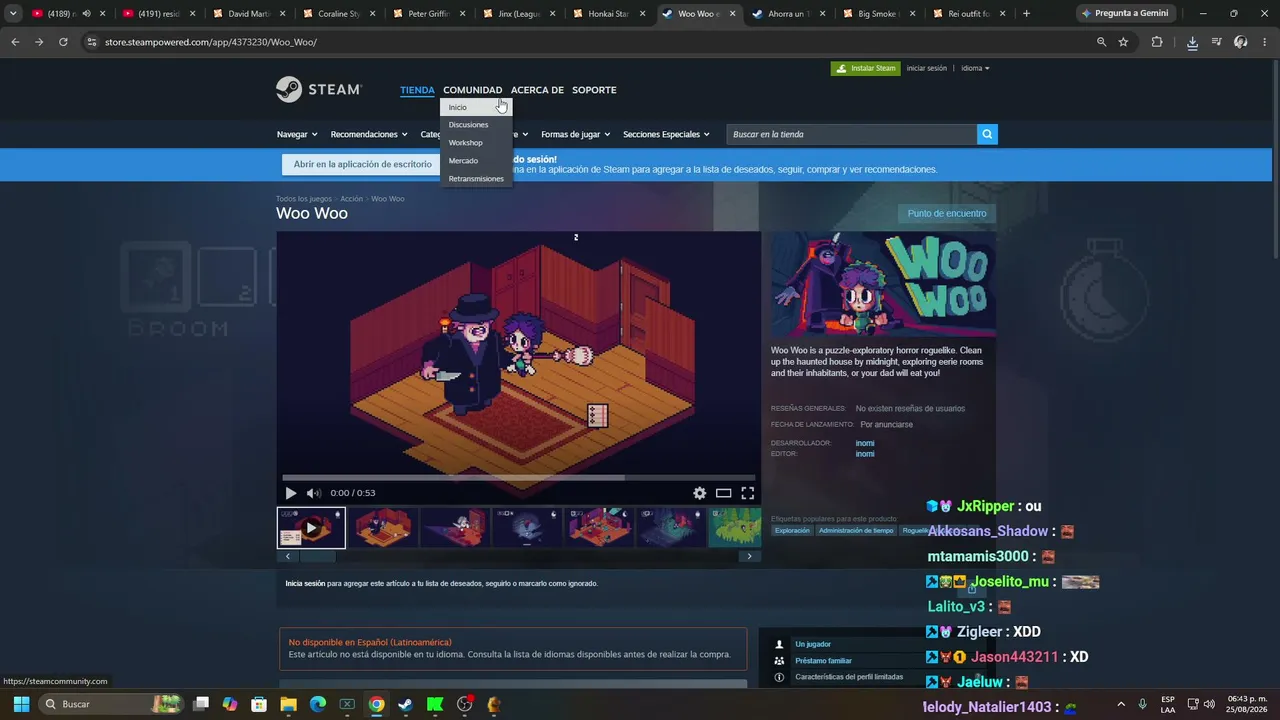The width and height of the screenshot is (1280, 720).
Task: Open a new browser tab
Action: tap(1026, 14)
